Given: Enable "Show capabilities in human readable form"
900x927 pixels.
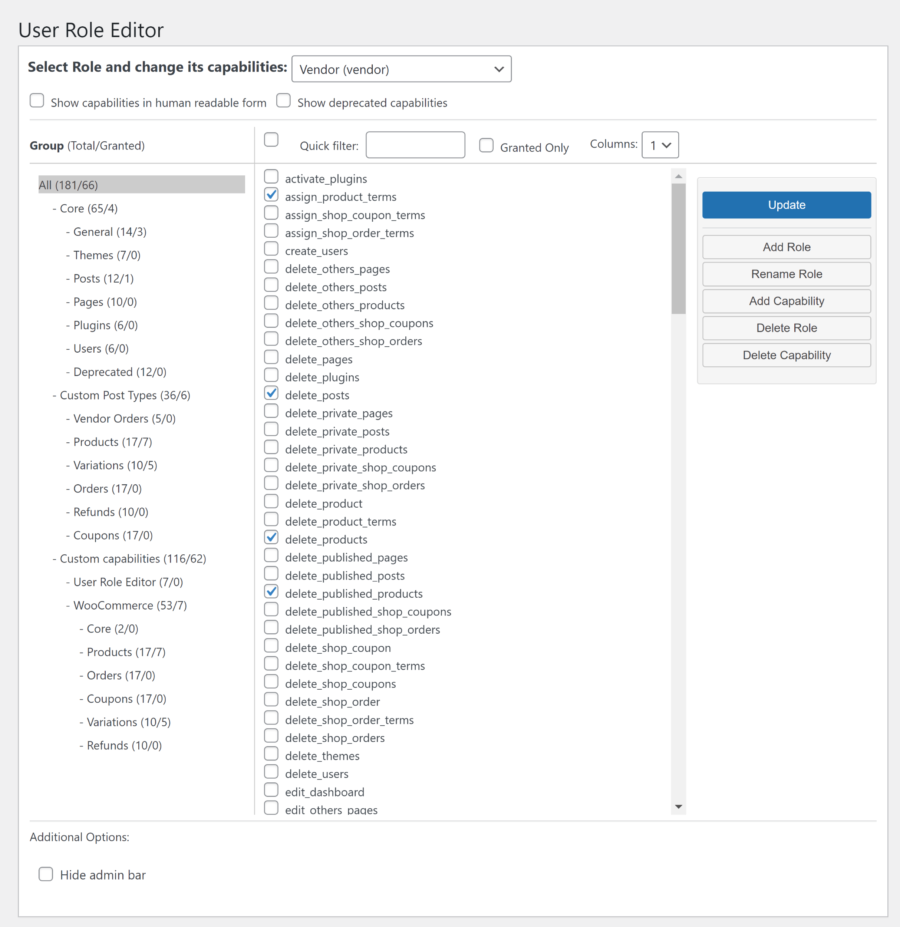Looking at the screenshot, I should point(37,100).
